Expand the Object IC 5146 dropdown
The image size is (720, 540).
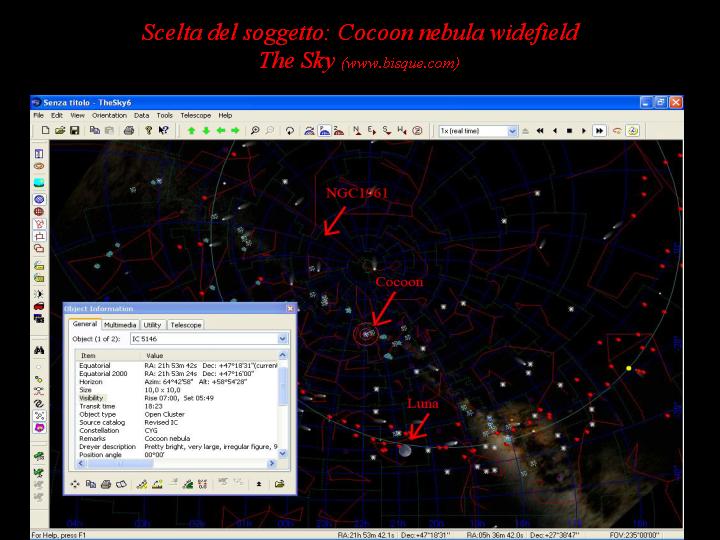coord(282,339)
